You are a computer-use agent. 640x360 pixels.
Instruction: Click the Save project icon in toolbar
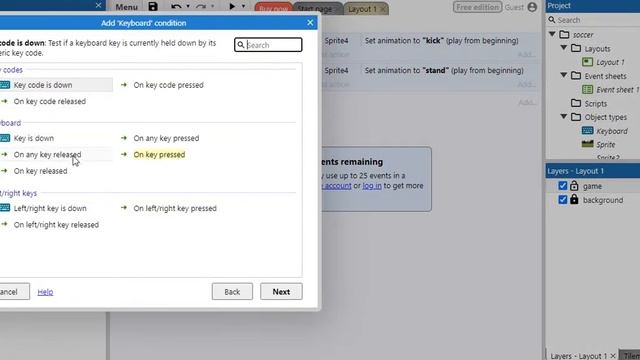[x=153, y=7]
